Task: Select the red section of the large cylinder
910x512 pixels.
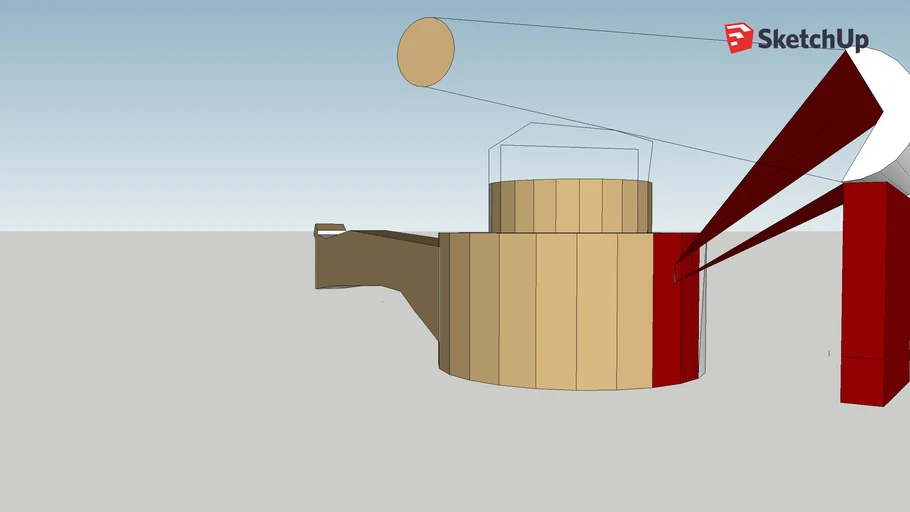Action: [668, 320]
